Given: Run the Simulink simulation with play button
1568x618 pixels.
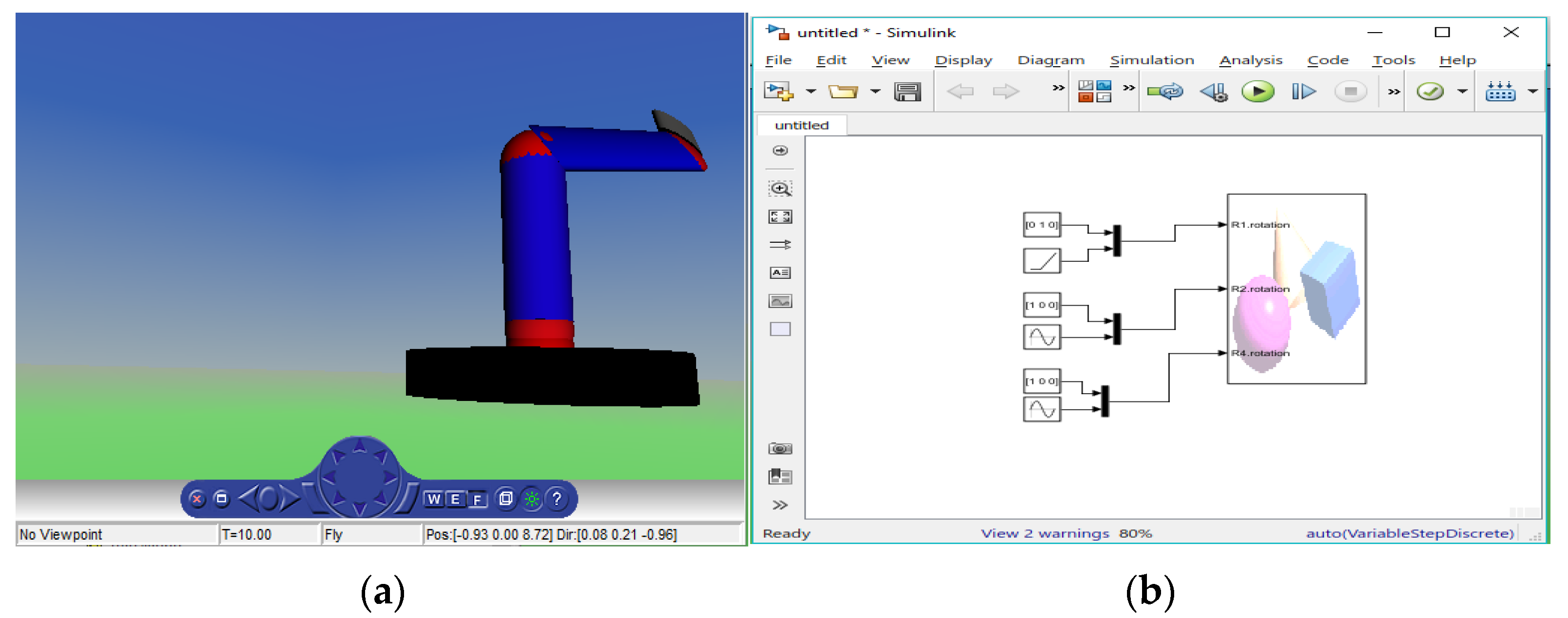Looking at the screenshot, I should [x=1257, y=91].
